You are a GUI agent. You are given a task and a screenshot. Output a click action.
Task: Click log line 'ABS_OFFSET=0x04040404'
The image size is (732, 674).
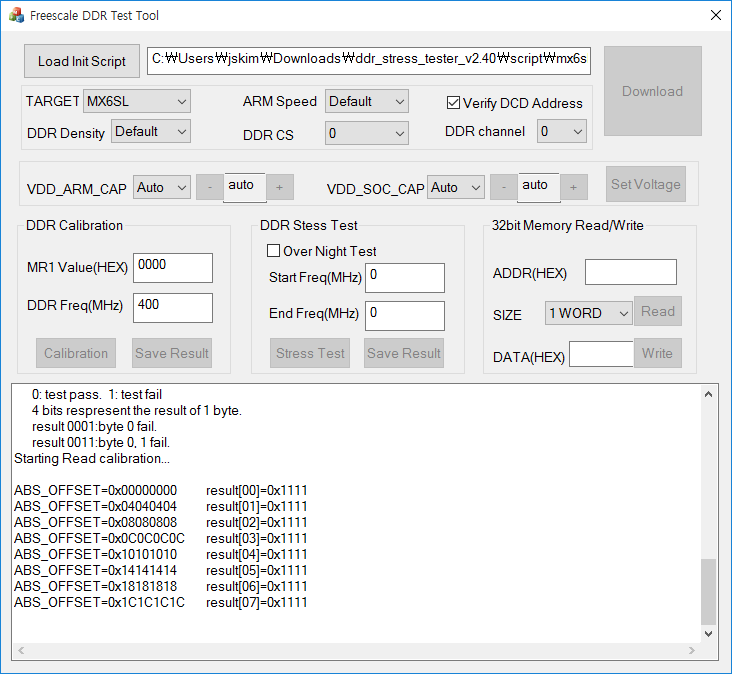pyautogui.click(x=96, y=506)
